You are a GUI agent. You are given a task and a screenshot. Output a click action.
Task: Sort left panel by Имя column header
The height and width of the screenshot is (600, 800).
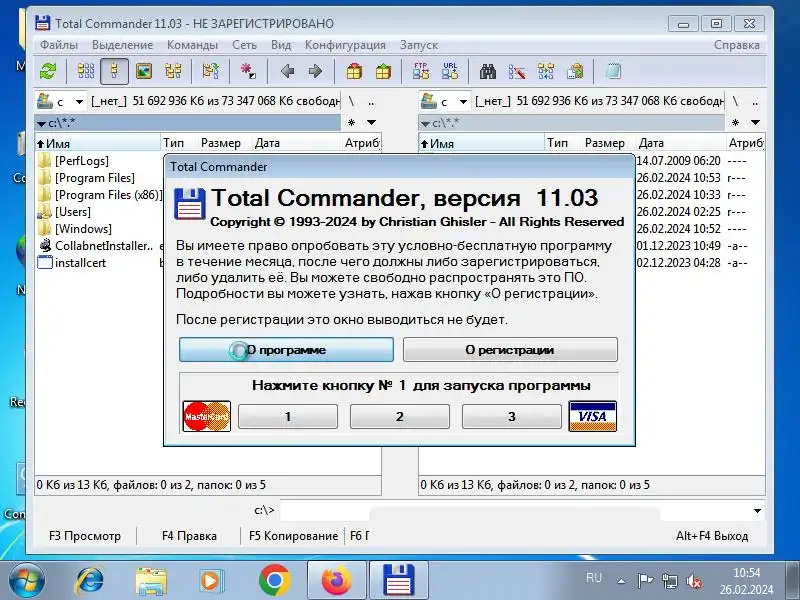(97, 143)
